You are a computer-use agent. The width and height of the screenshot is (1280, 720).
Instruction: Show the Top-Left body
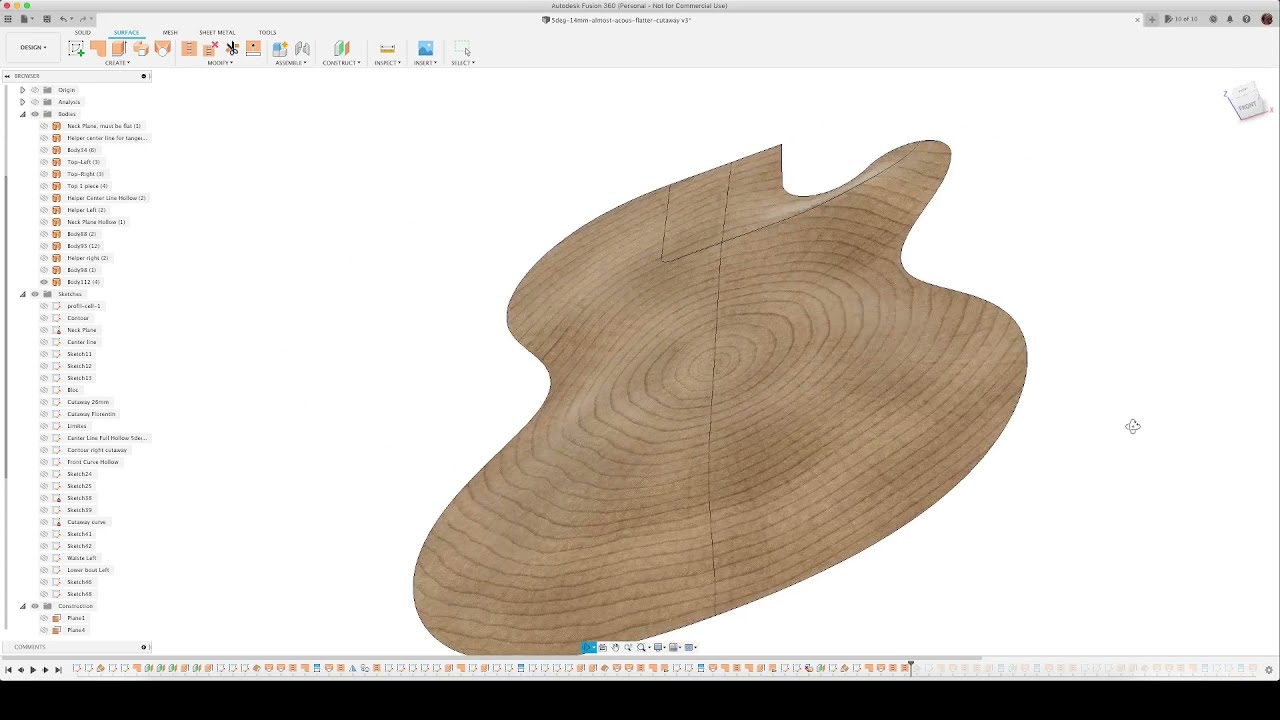click(44, 162)
